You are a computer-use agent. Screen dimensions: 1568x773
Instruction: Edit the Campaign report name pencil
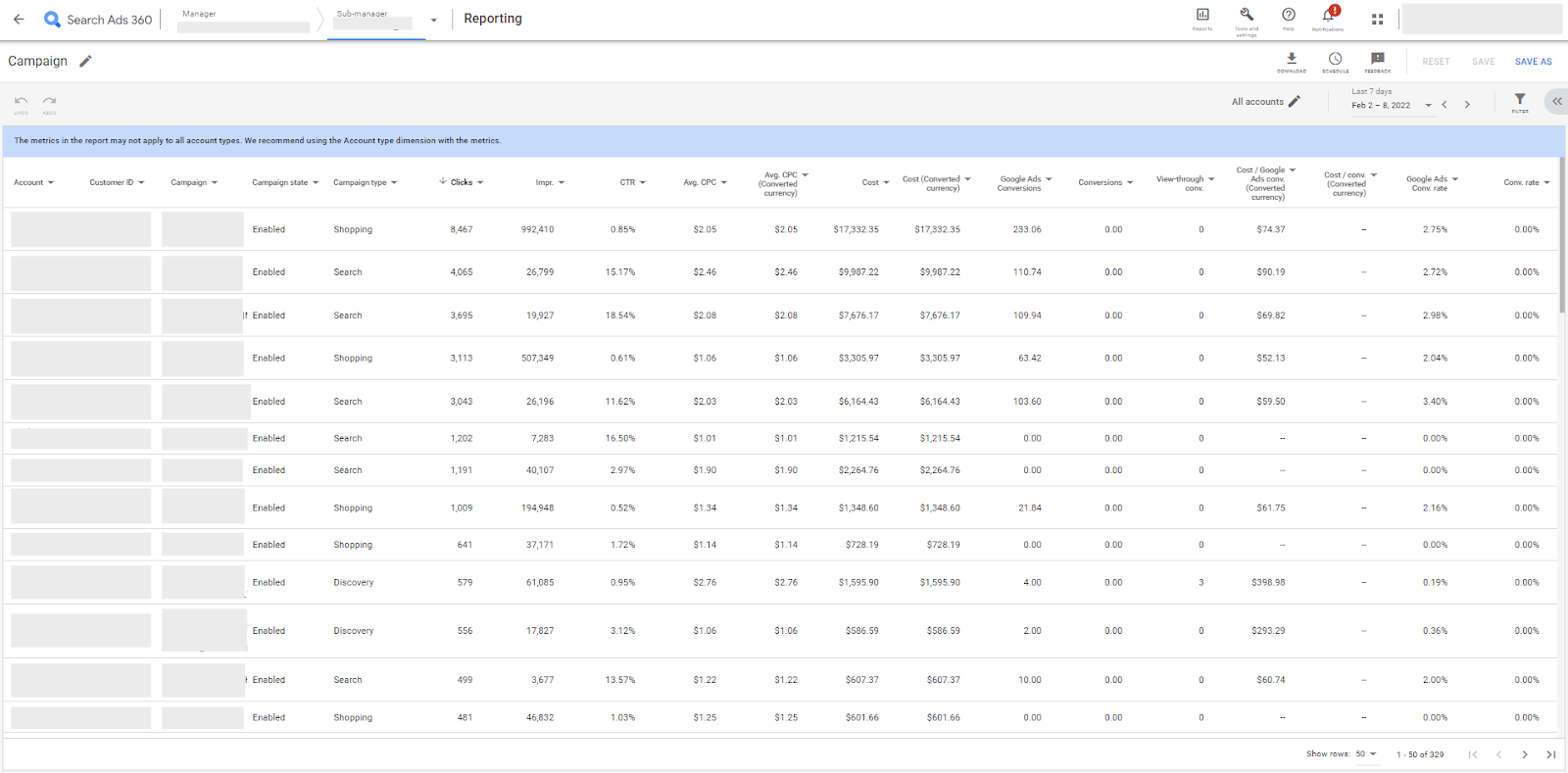(86, 62)
